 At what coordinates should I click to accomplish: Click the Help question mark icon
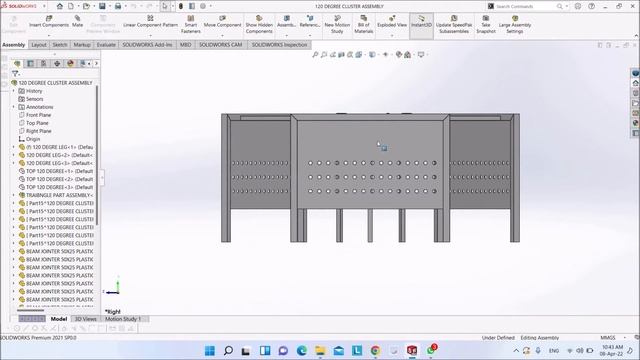[x=591, y=6]
